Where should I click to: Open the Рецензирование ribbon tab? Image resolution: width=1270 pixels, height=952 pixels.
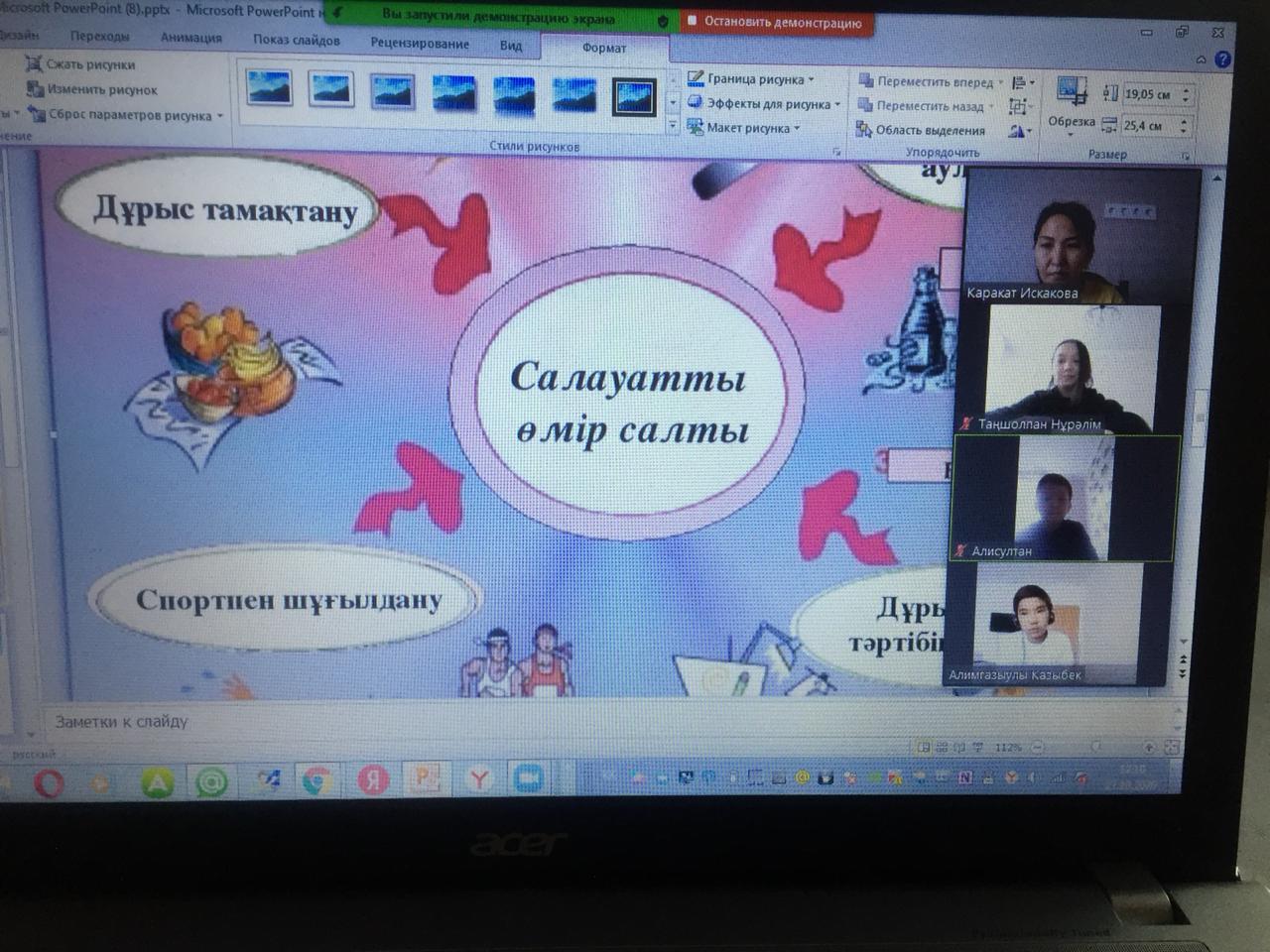coord(420,43)
